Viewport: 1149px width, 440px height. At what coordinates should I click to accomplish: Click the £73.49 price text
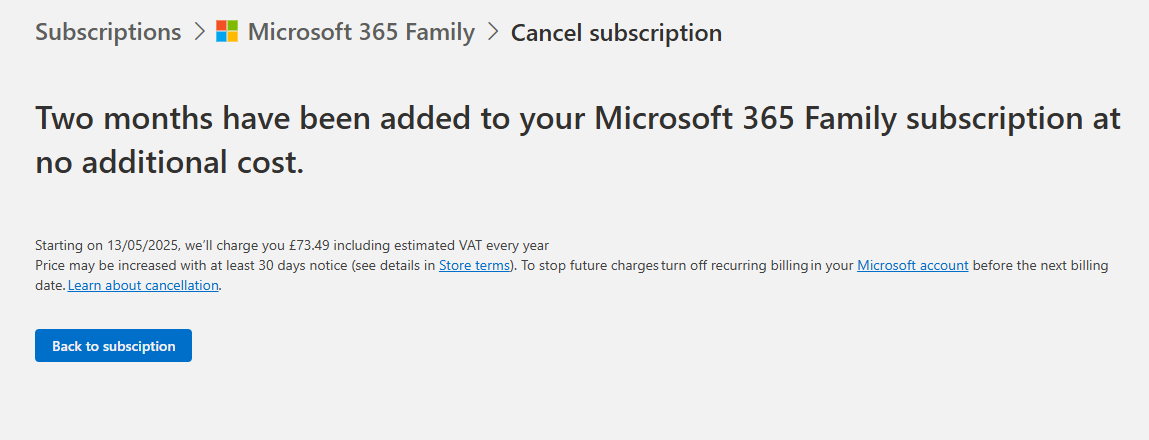point(310,246)
